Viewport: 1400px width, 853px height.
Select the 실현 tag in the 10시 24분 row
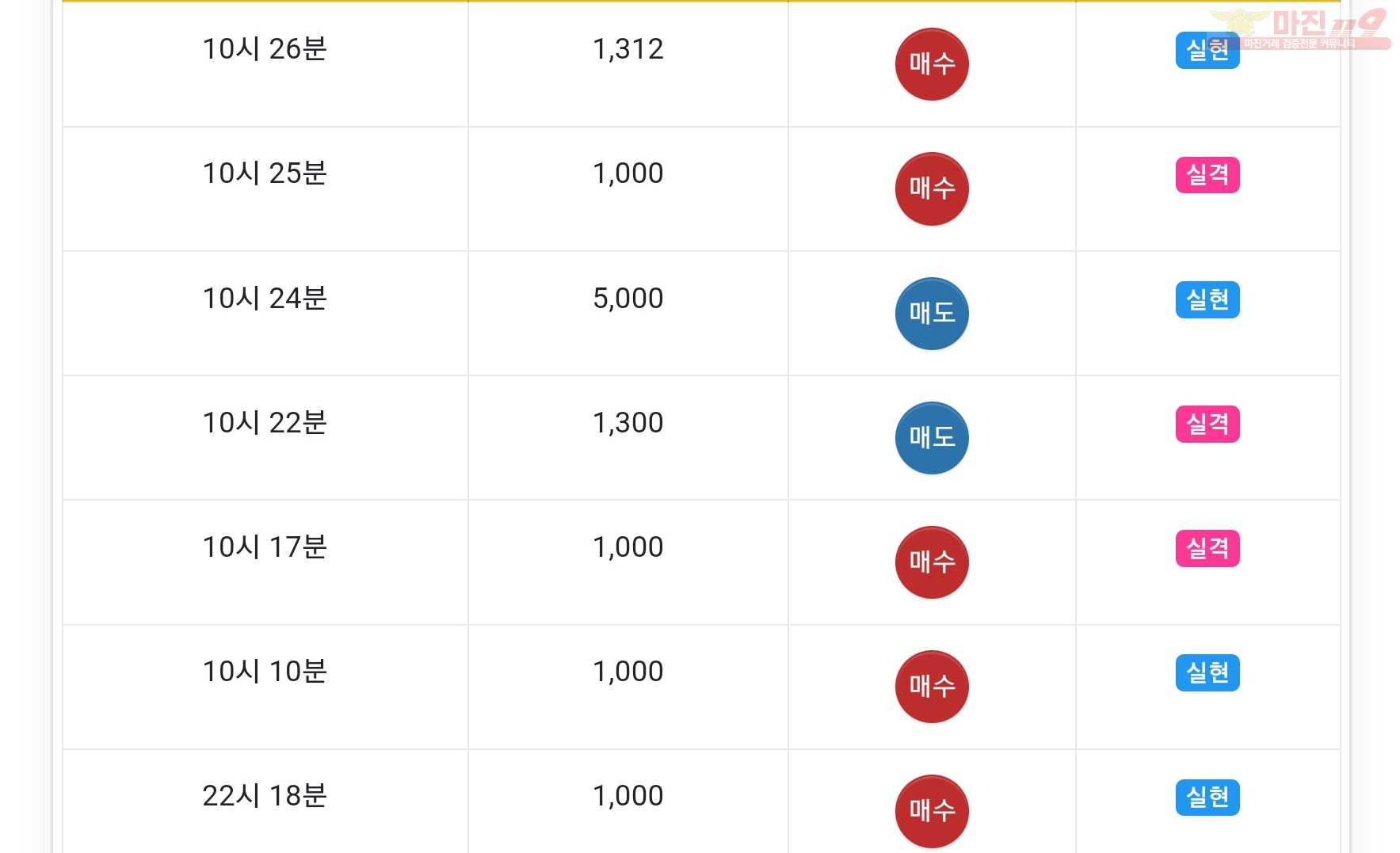(1207, 299)
